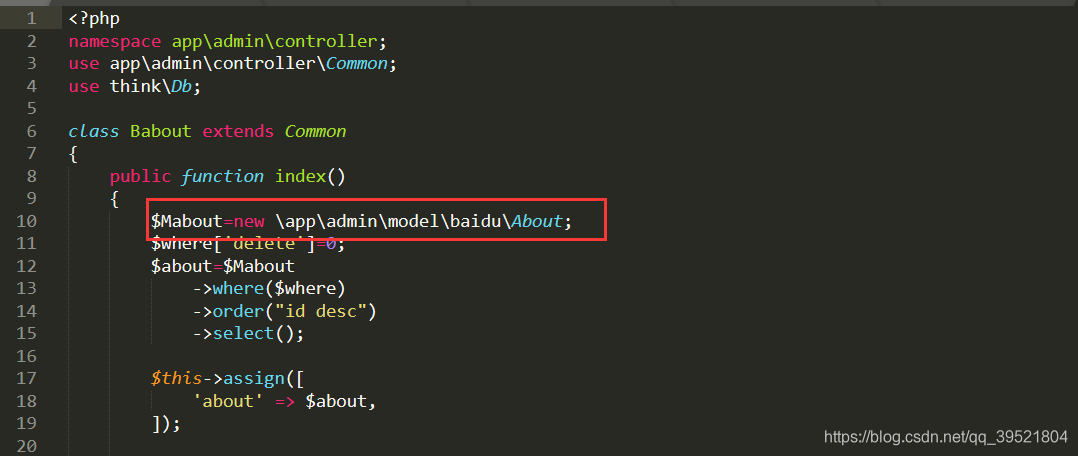Click app\admin\controller after namespace keyword

[x=274, y=41]
